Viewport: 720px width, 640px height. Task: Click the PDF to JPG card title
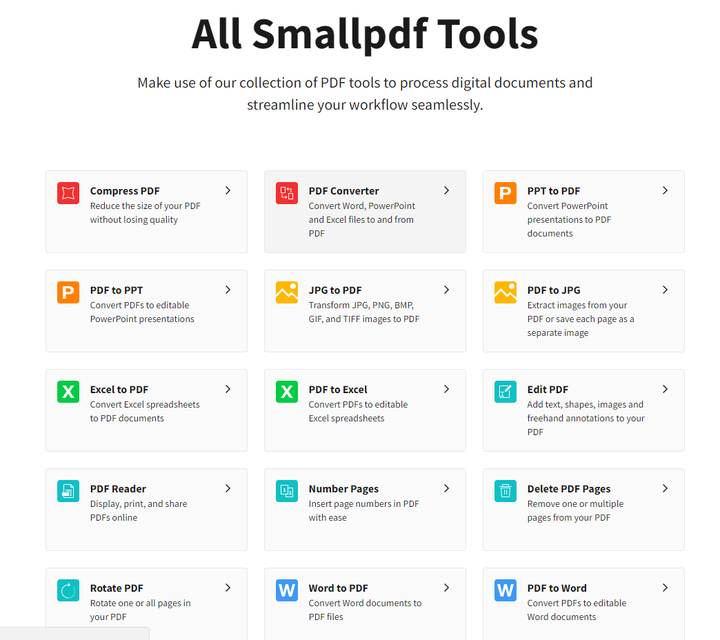[553, 290]
